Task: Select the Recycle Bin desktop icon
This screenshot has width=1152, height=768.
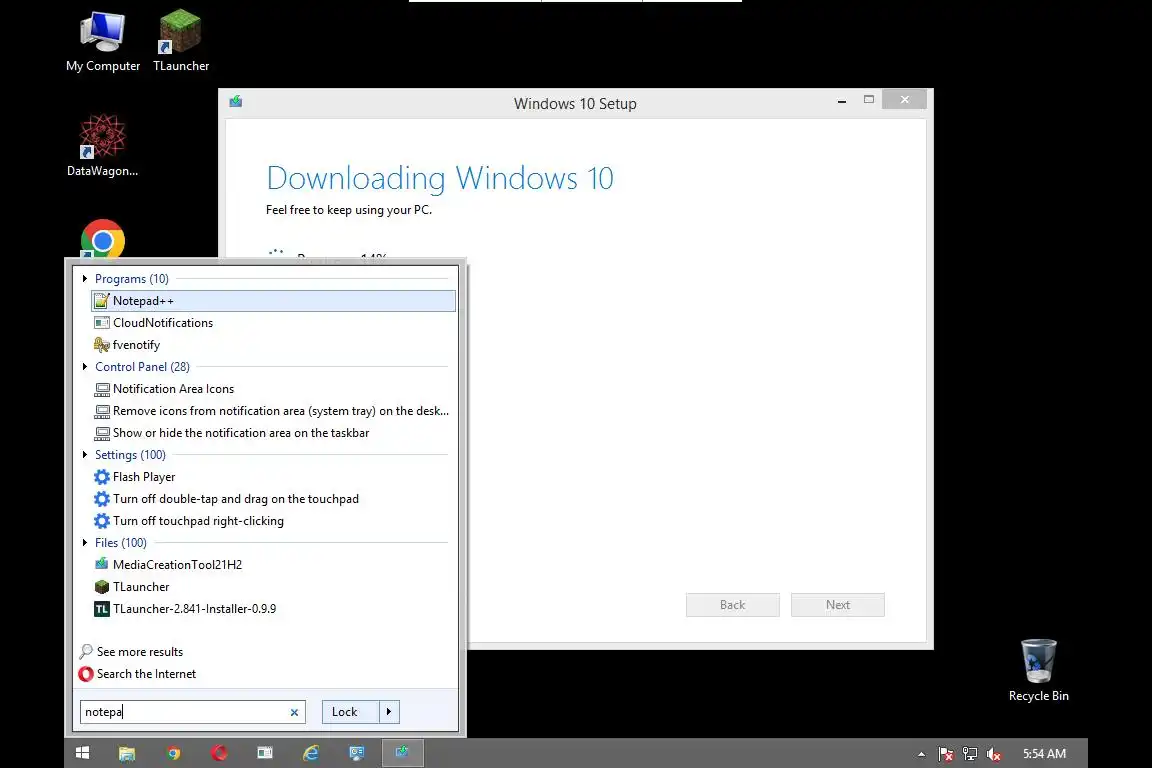Action: click(x=1038, y=670)
